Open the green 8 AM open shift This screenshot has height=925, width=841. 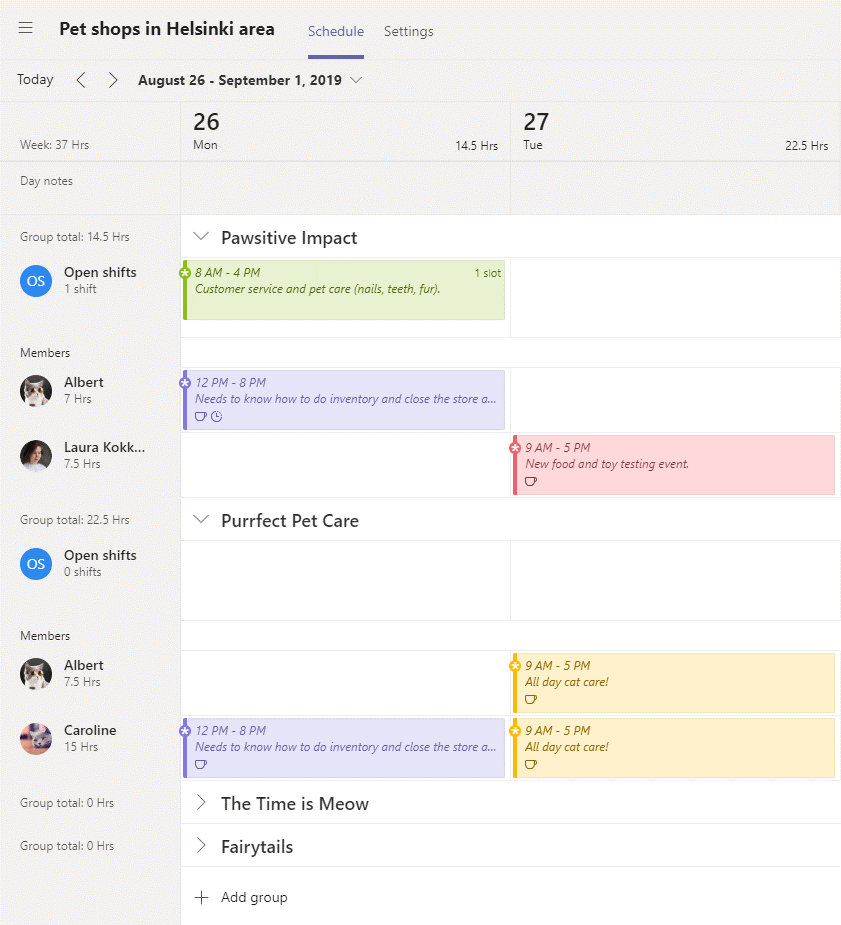click(x=344, y=290)
